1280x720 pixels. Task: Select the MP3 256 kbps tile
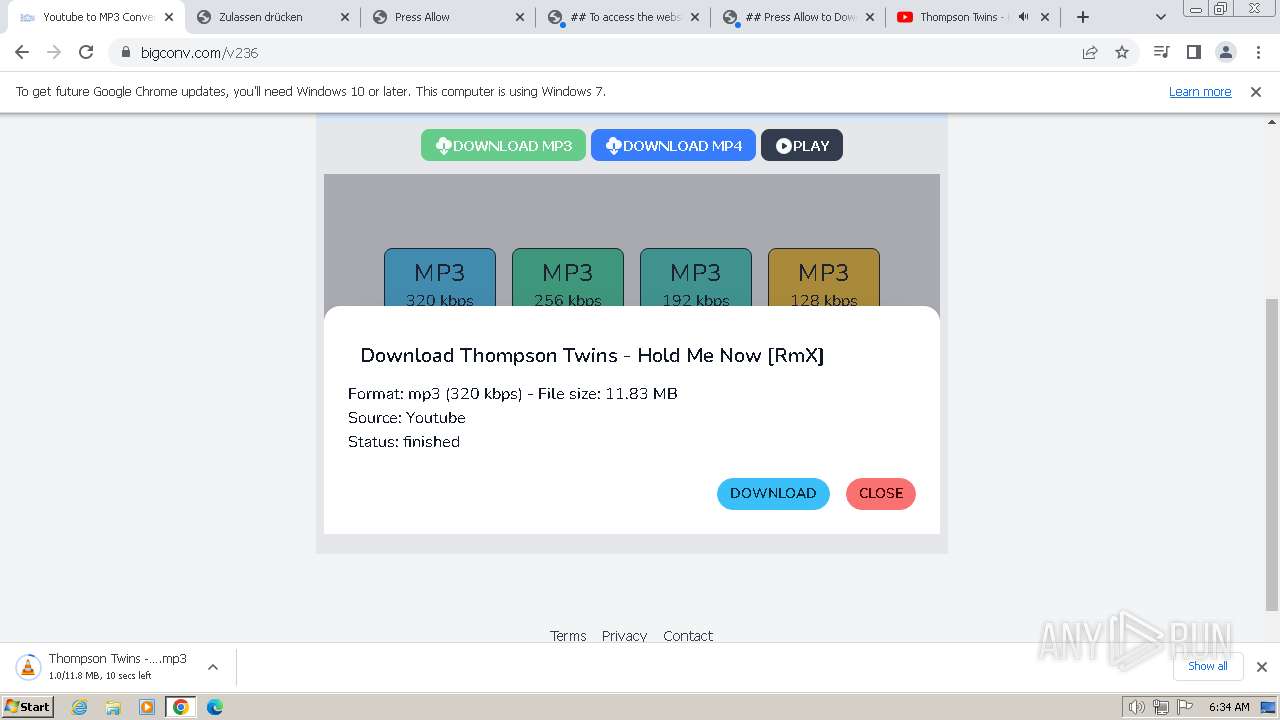click(568, 278)
